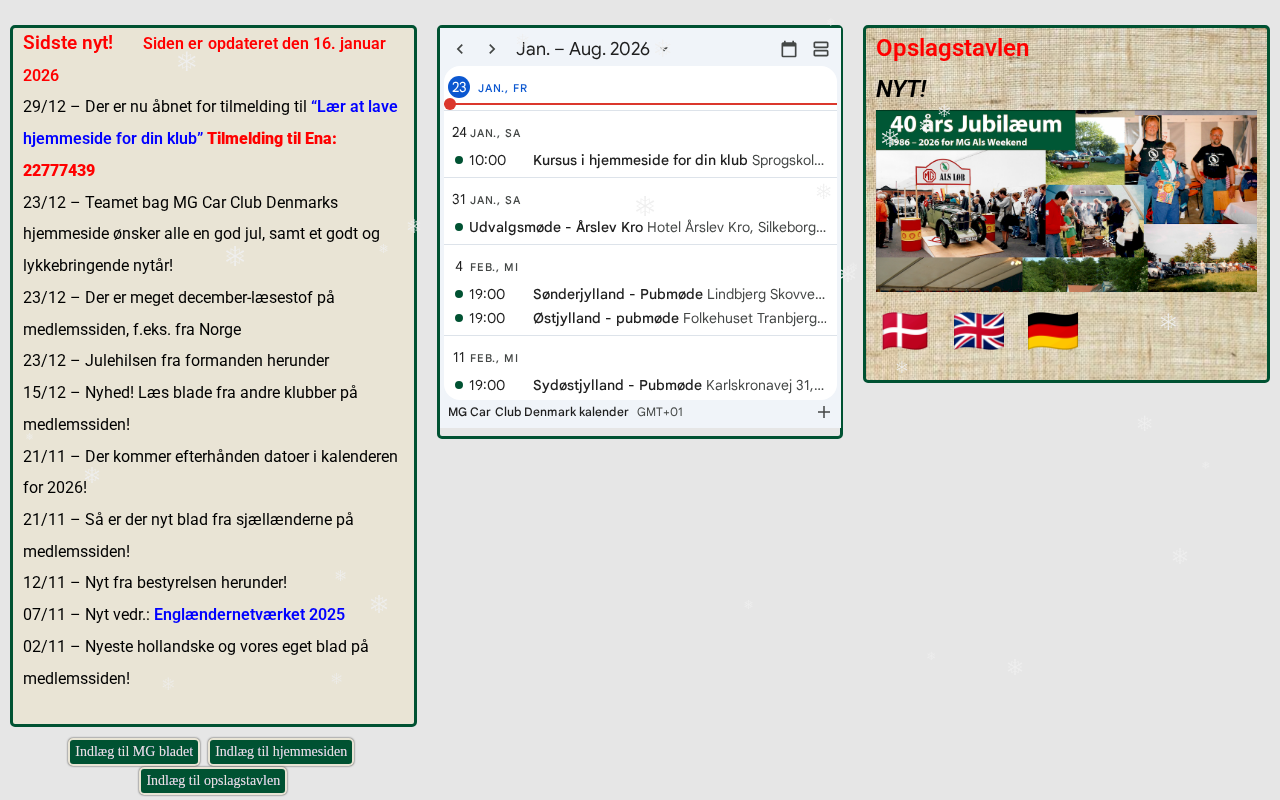Click 'Siden er opdateret den 16. januar 2026' text

[x=204, y=59]
